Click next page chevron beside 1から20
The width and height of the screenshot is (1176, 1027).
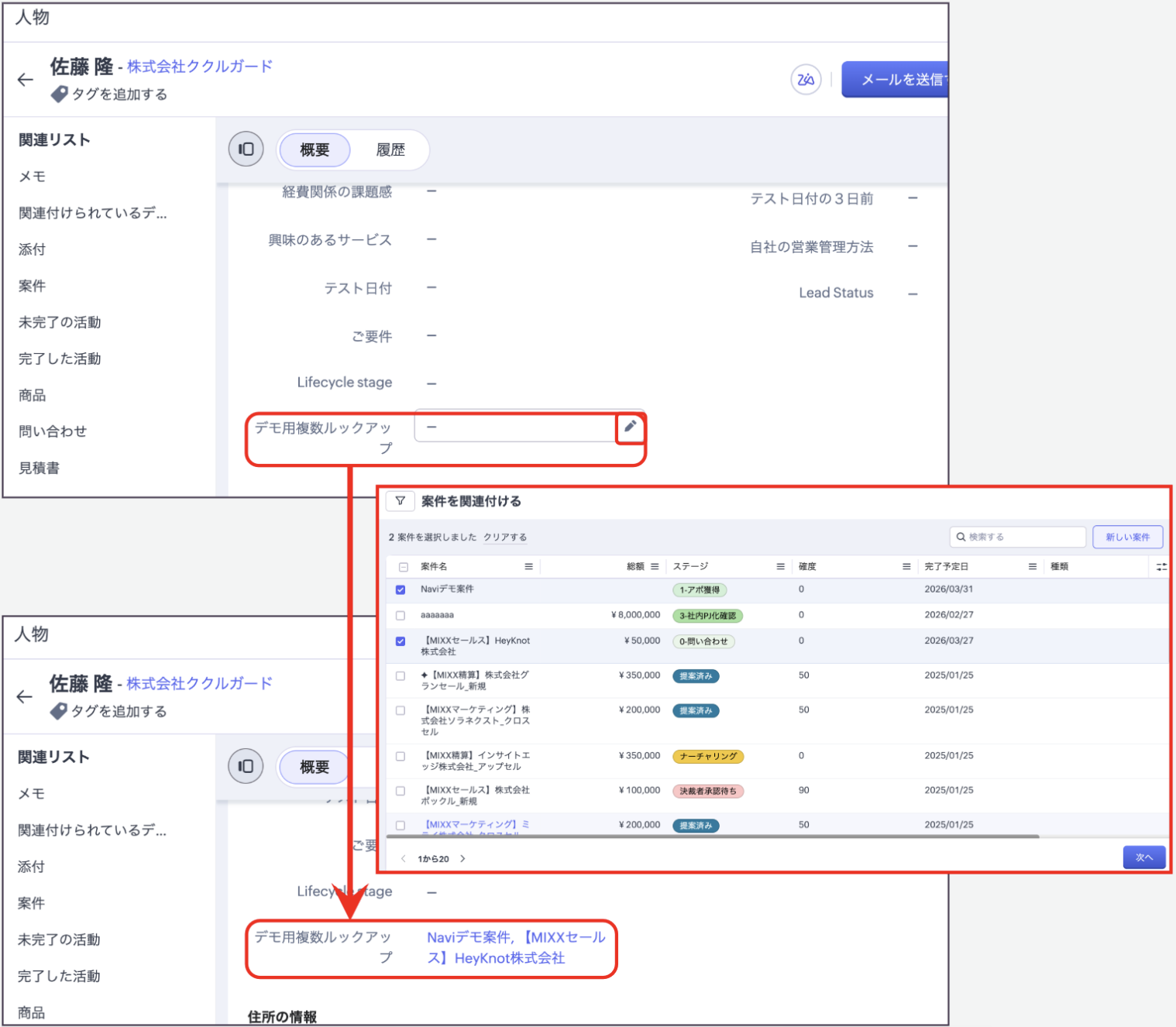[x=463, y=858]
